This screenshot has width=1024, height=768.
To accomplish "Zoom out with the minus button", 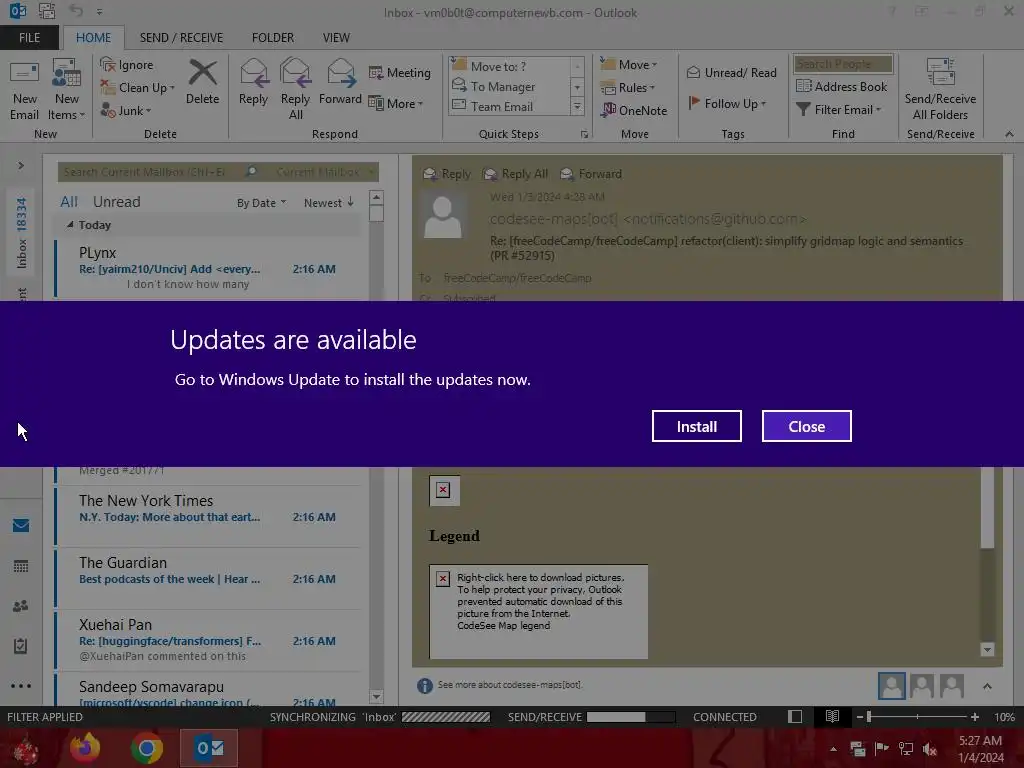I will click(860, 717).
